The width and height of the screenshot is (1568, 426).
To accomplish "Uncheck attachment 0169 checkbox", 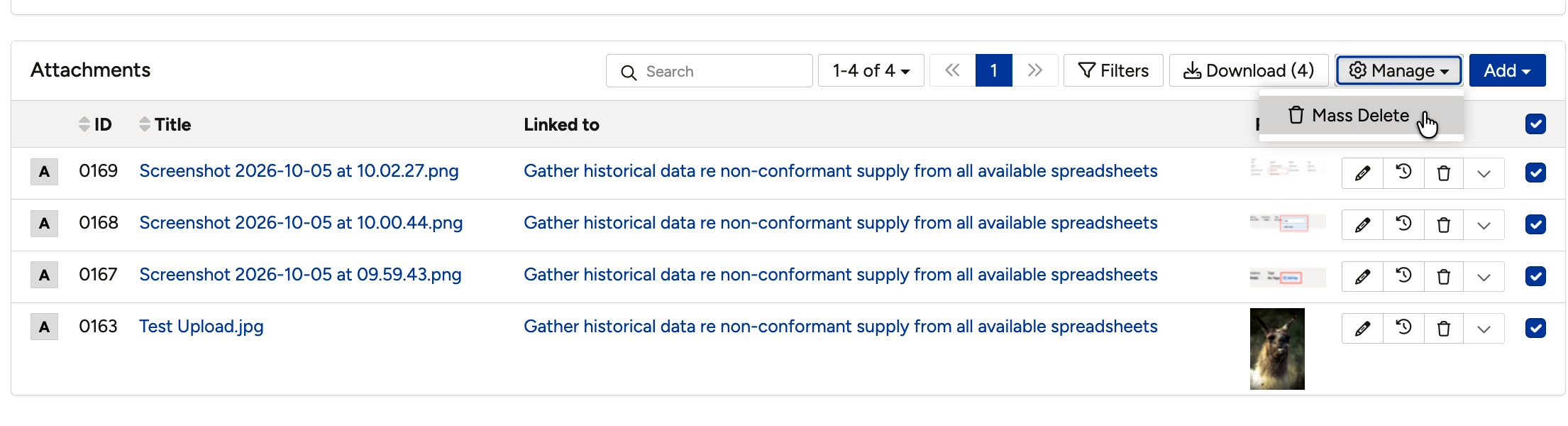I will 1535,173.
